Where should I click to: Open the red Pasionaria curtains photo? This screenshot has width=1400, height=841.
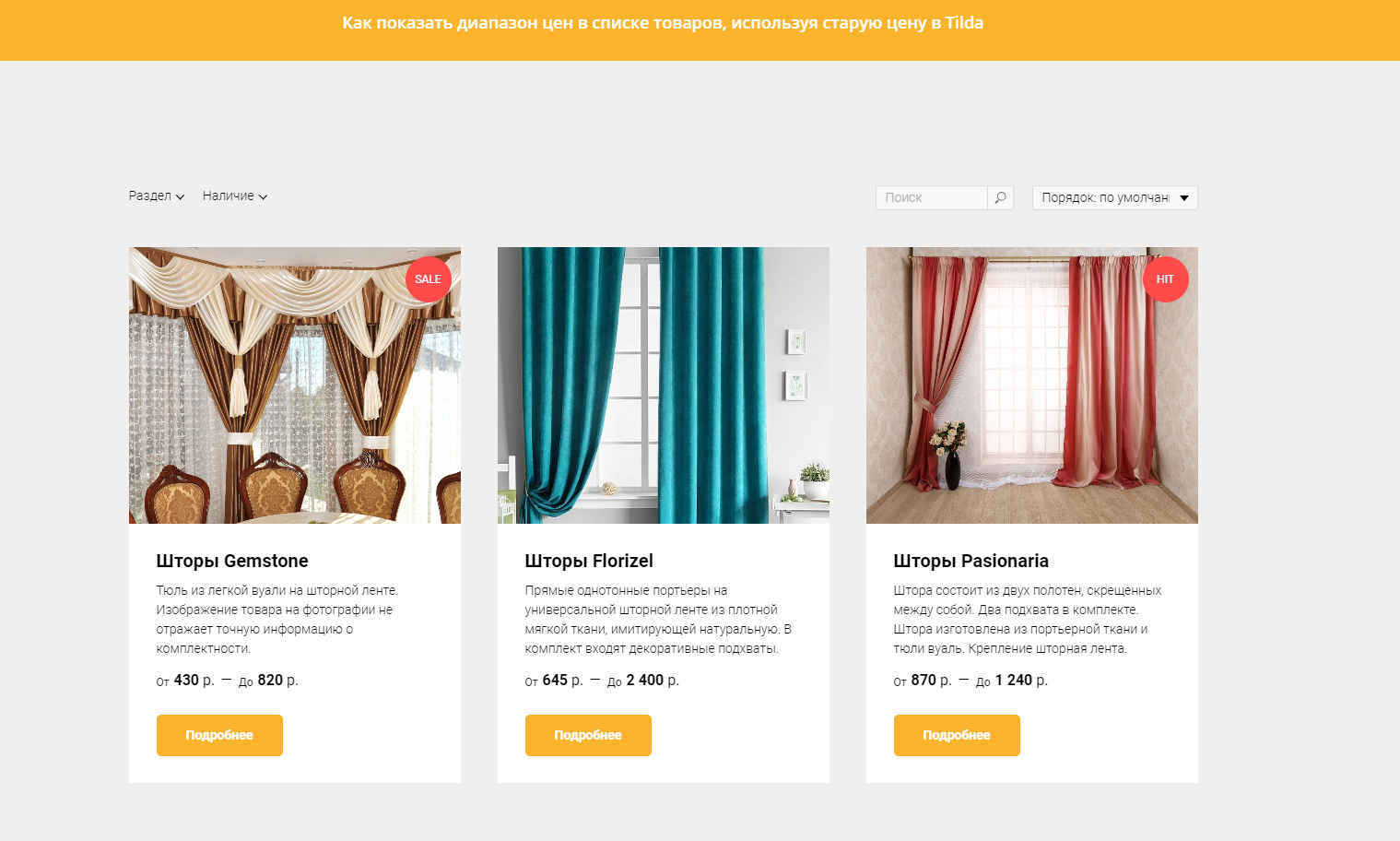pos(1032,385)
